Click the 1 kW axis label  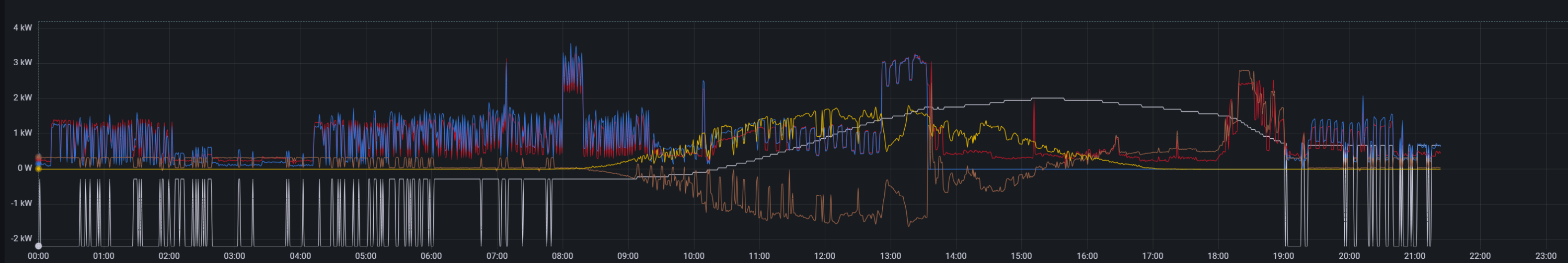pos(22,133)
